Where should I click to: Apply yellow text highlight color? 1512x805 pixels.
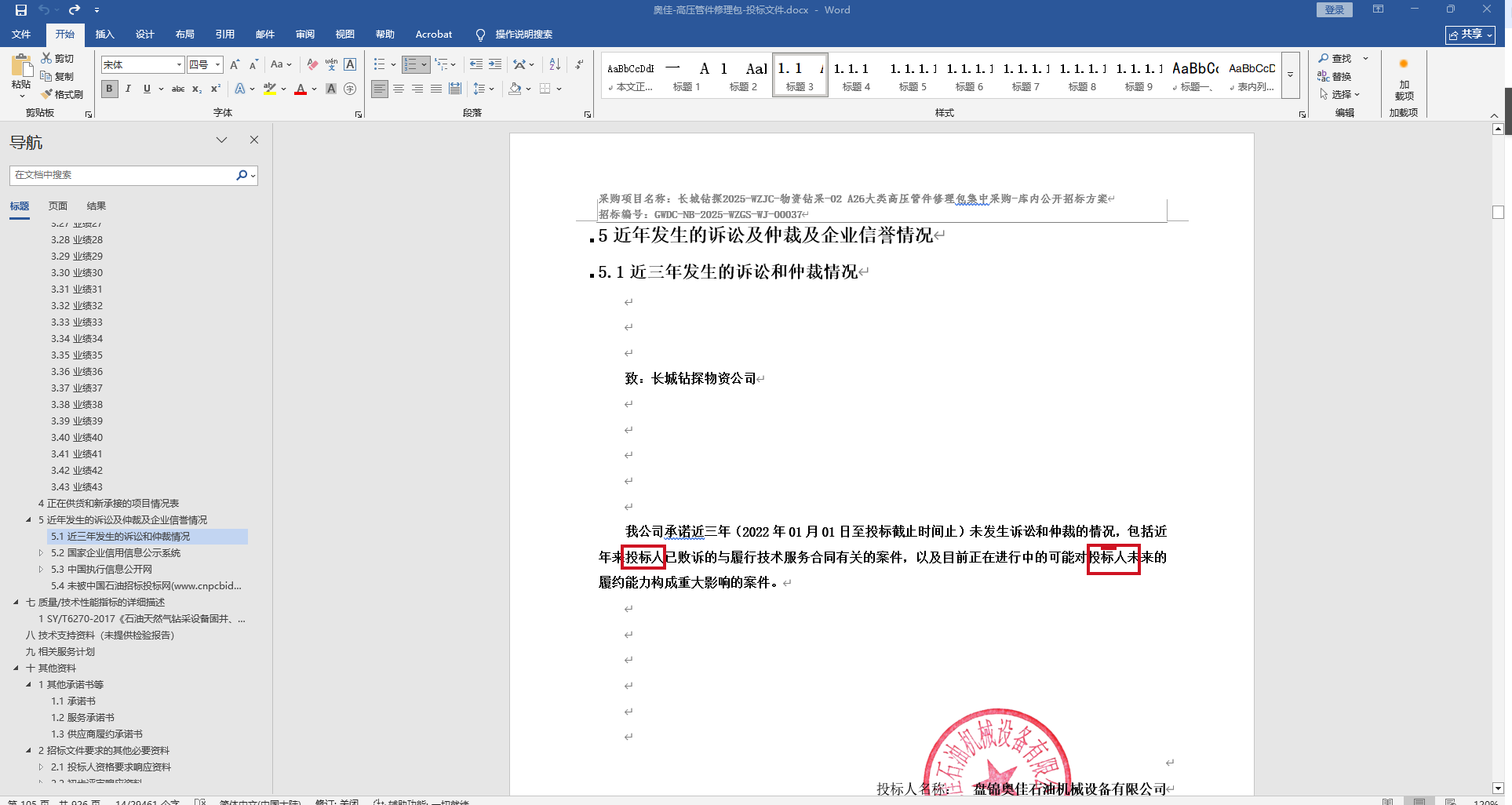pos(270,89)
